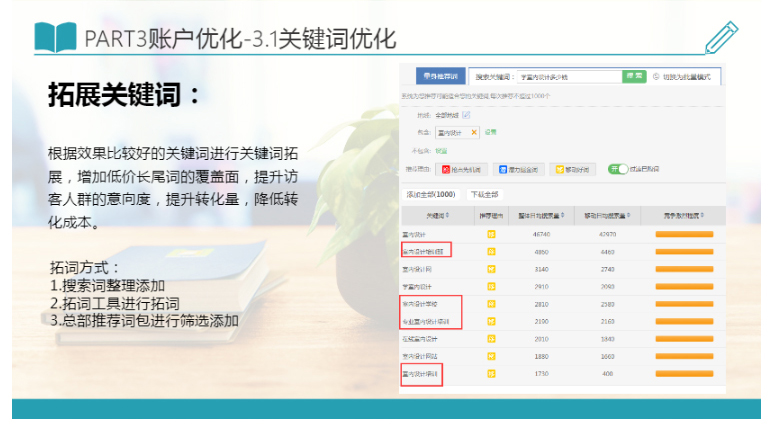Click the clock icon before 切换为批量模式
Screen dimensions: 775x424
[x=656, y=76]
